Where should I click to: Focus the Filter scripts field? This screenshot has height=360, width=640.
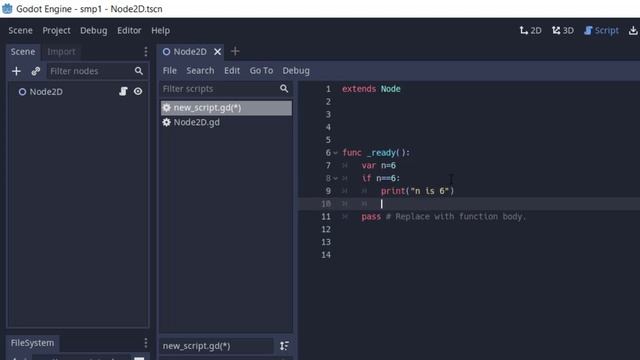[x=226, y=89]
